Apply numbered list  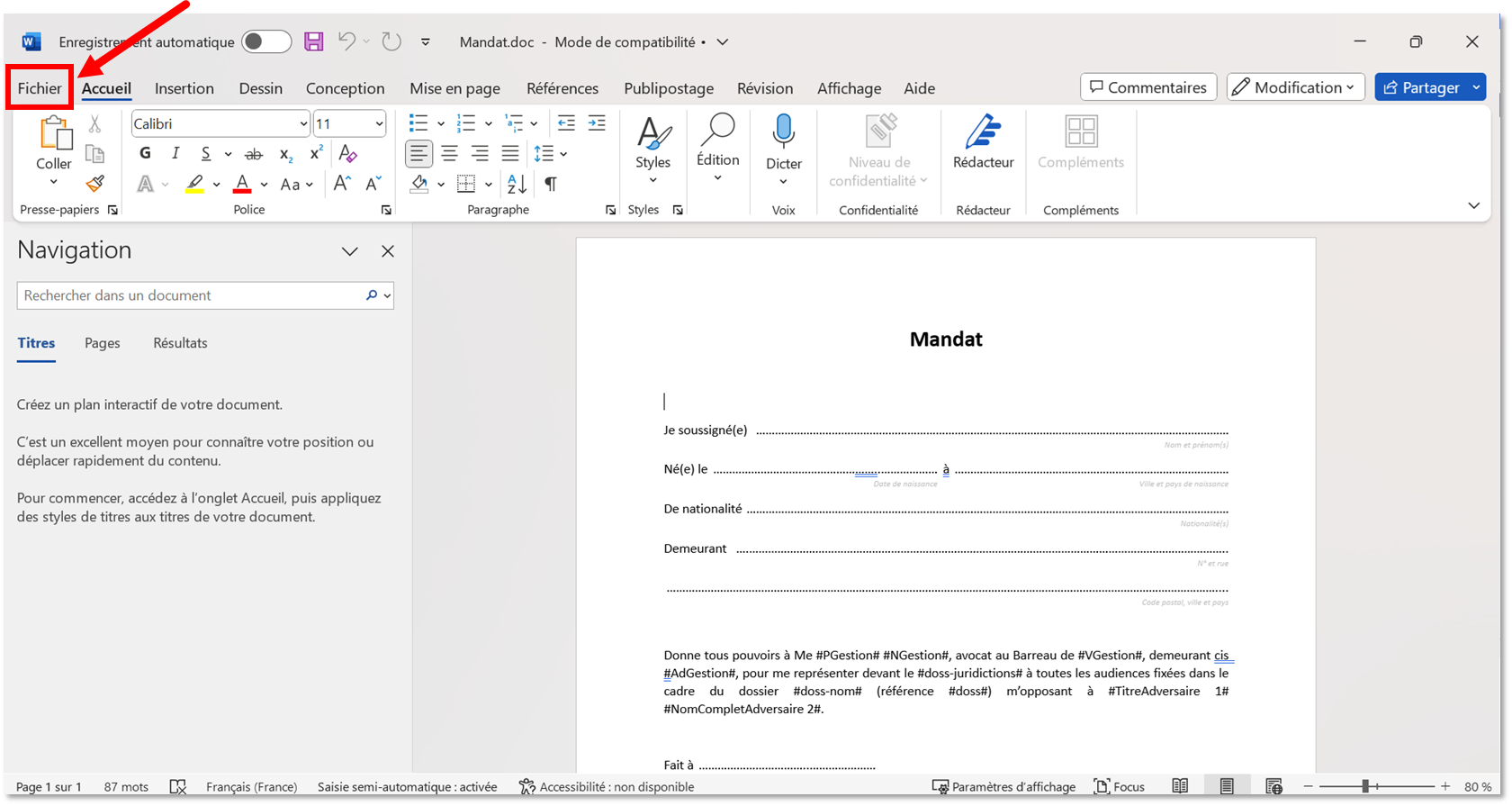(x=466, y=123)
